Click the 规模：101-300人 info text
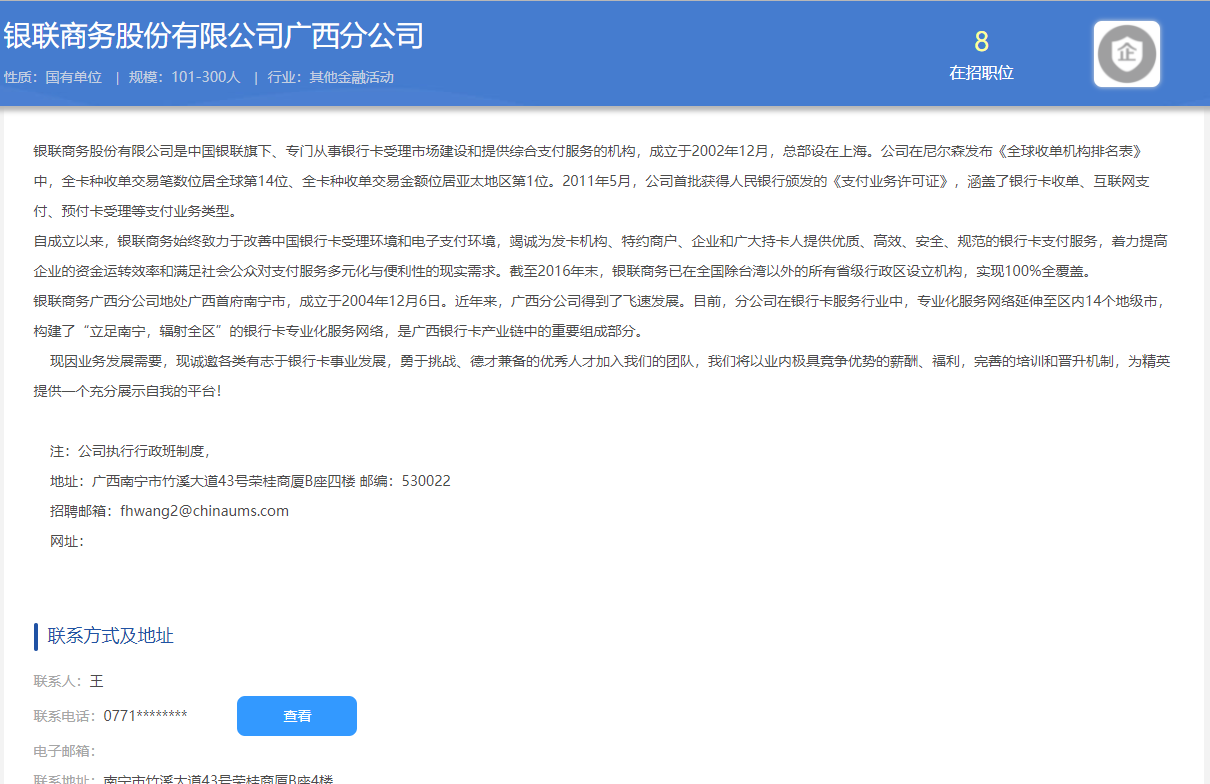 (x=185, y=77)
